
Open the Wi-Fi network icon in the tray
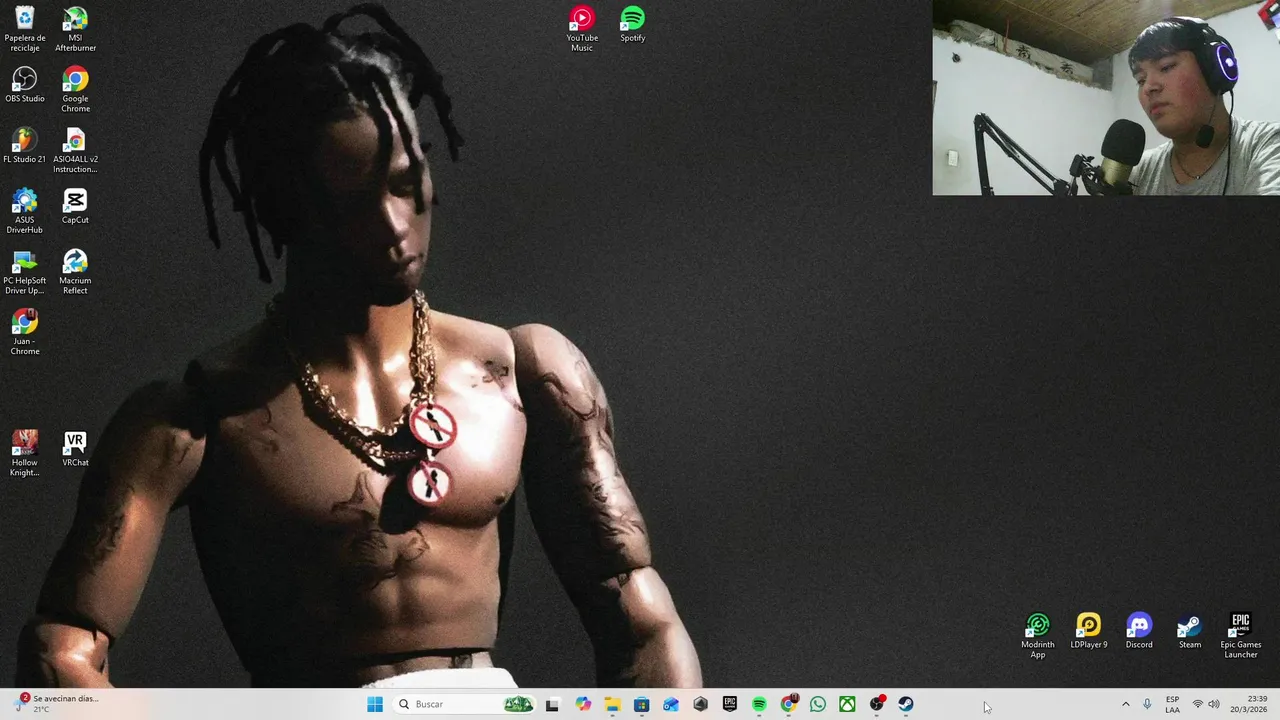1198,704
